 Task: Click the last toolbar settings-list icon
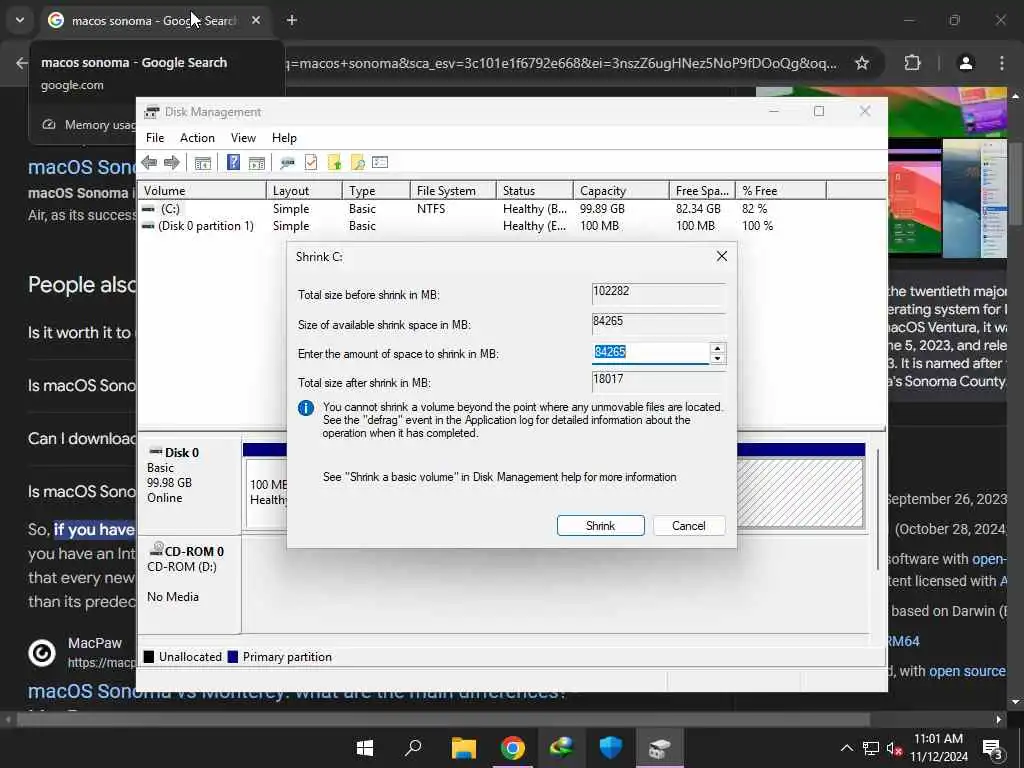pos(380,162)
